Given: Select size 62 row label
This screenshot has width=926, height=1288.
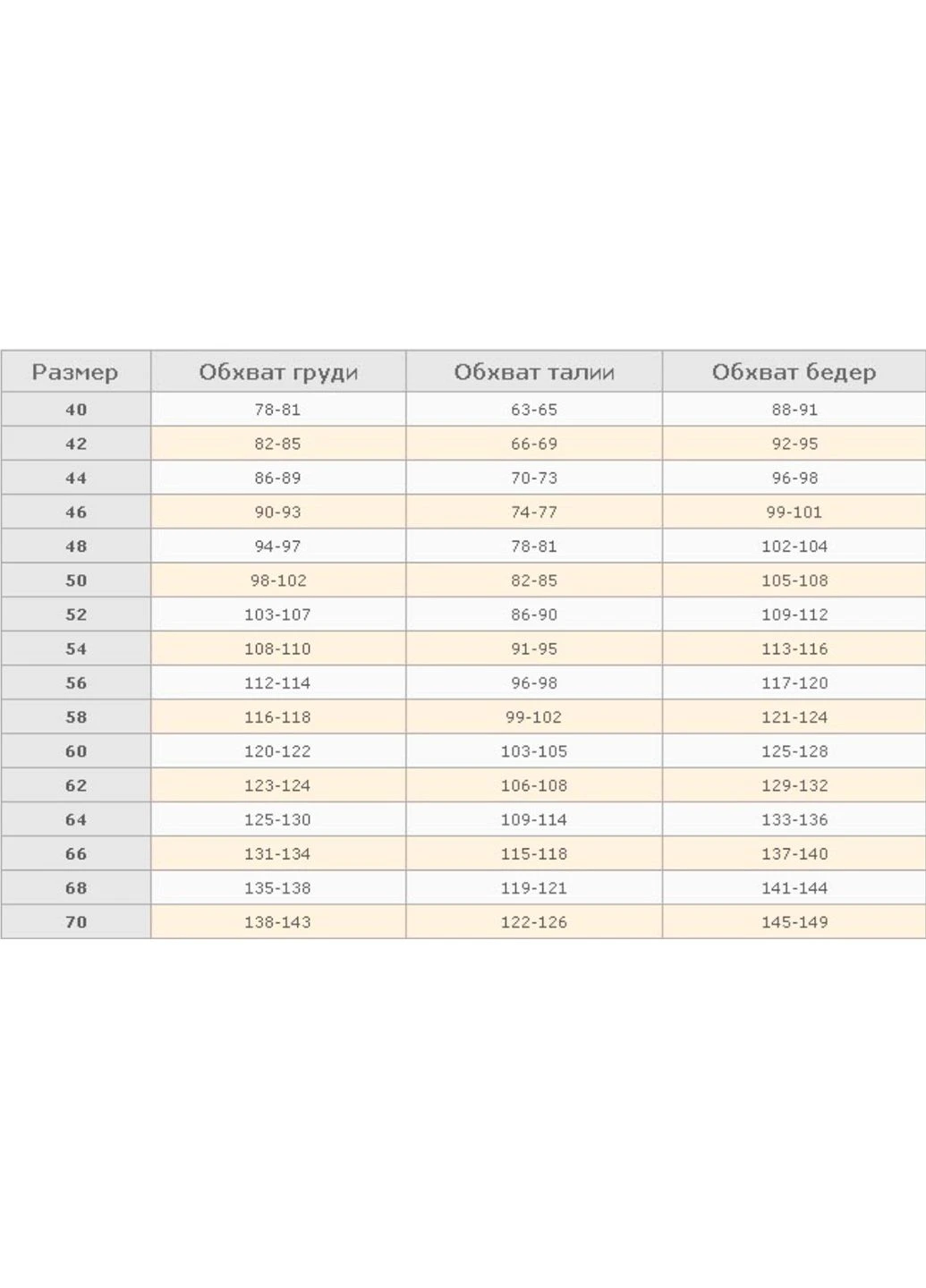Looking at the screenshot, I should coord(76,785).
